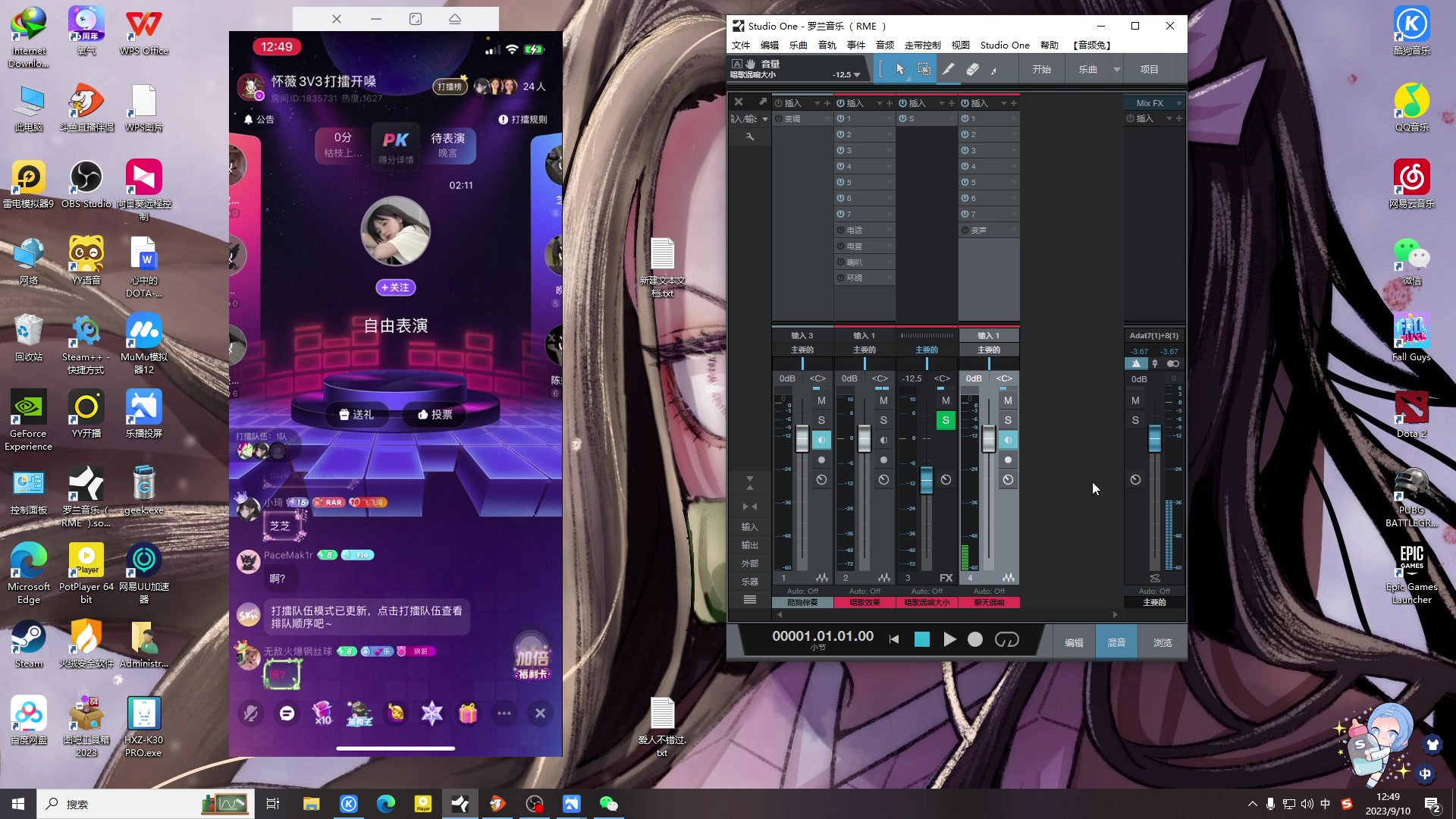Viewport: 1456px width, 819px height.
Task: Click the 唱歌混响大小 channel volume fader
Action: coord(927,480)
